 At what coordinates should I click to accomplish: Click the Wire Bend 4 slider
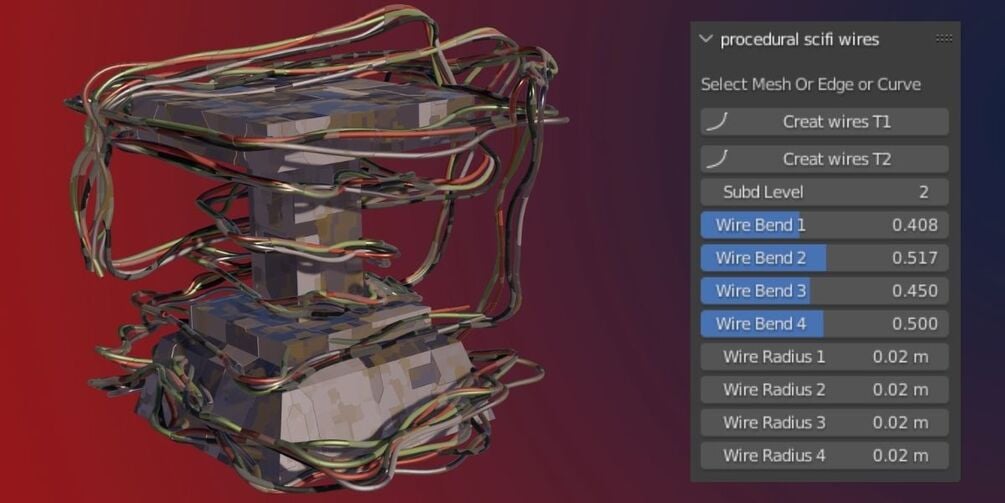point(824,324)
